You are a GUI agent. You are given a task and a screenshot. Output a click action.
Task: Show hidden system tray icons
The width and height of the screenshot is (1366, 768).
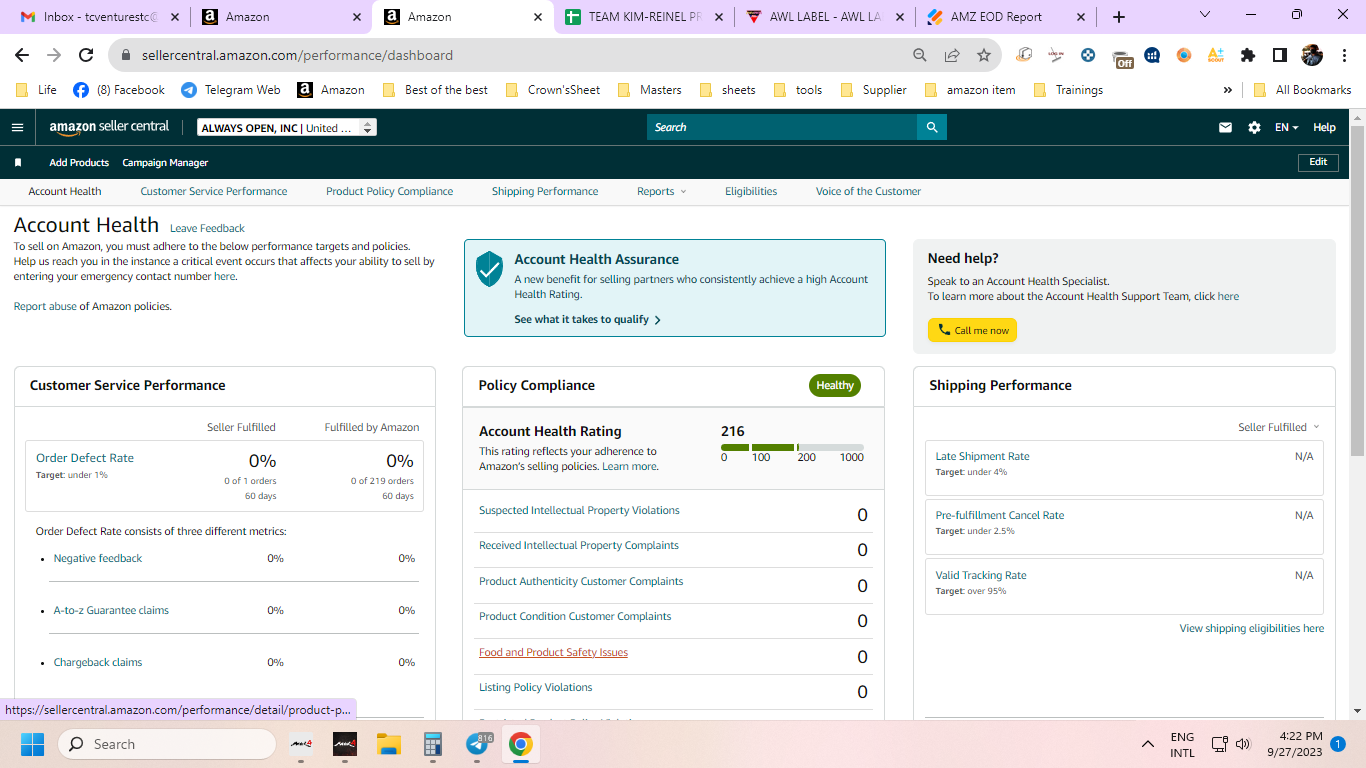[1148, 744]
